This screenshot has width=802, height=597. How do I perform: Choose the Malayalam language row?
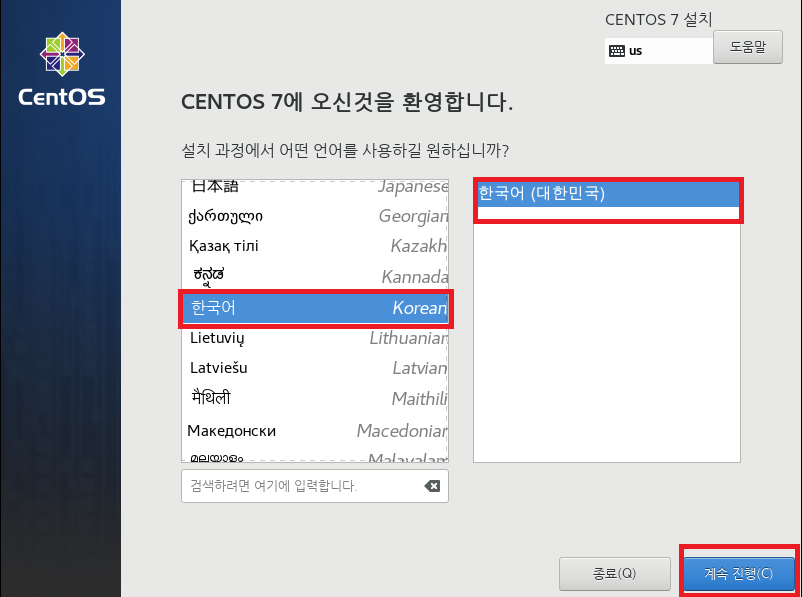(315, 455)
